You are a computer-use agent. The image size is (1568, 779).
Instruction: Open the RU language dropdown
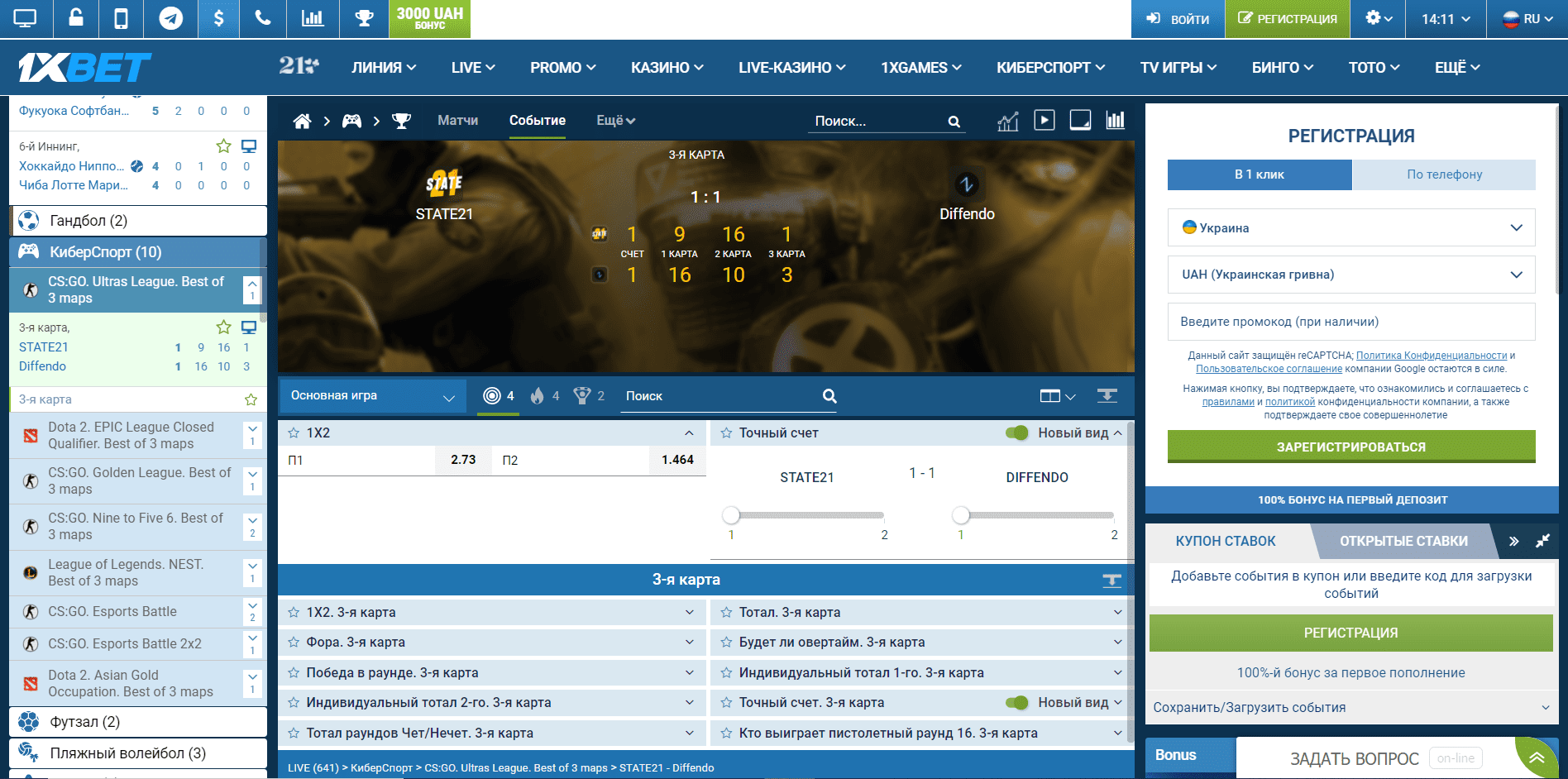1527,18
